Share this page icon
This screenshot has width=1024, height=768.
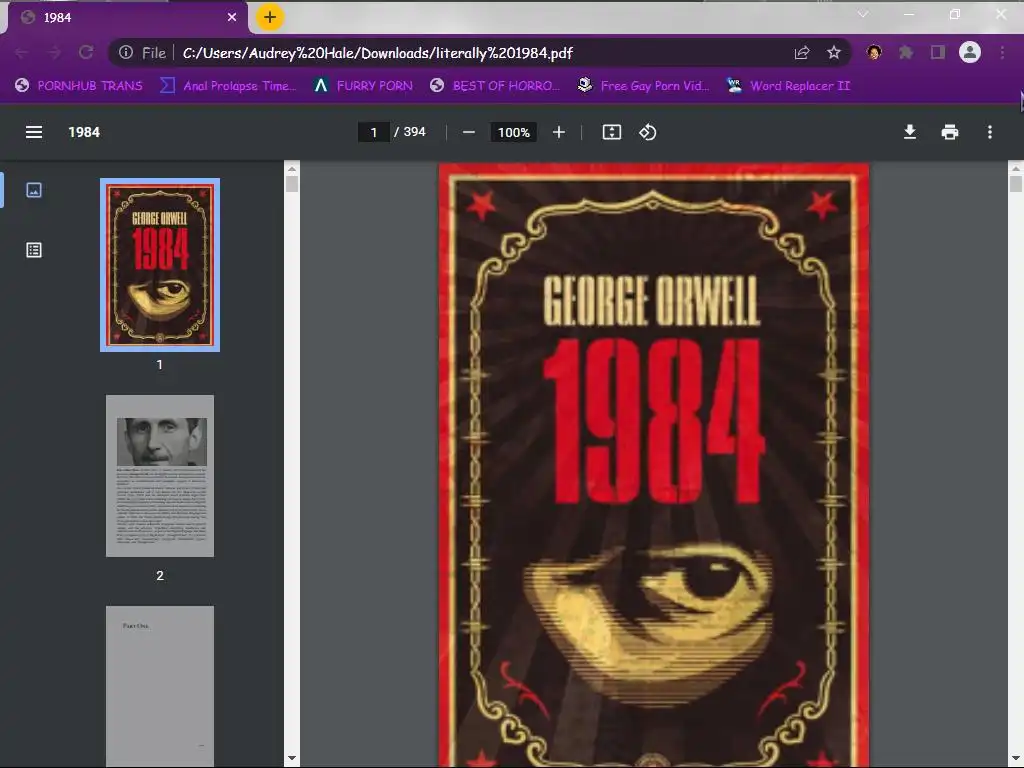point(802,53)
